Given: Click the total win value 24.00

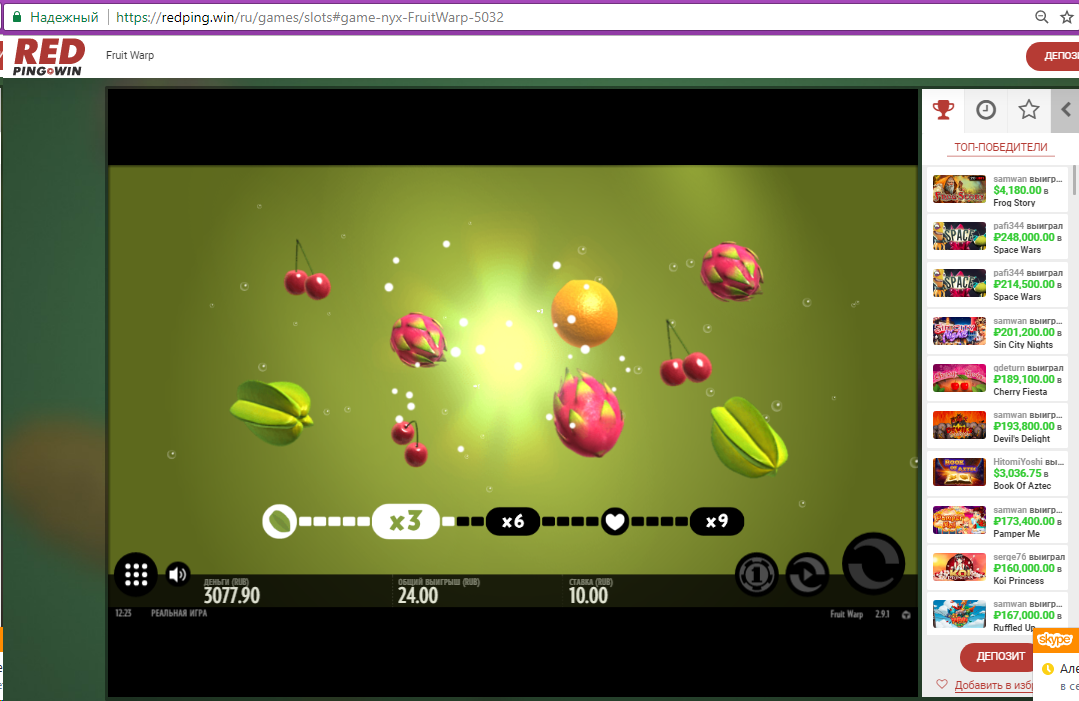Looking at the screenshot, I should pos(418,595).
